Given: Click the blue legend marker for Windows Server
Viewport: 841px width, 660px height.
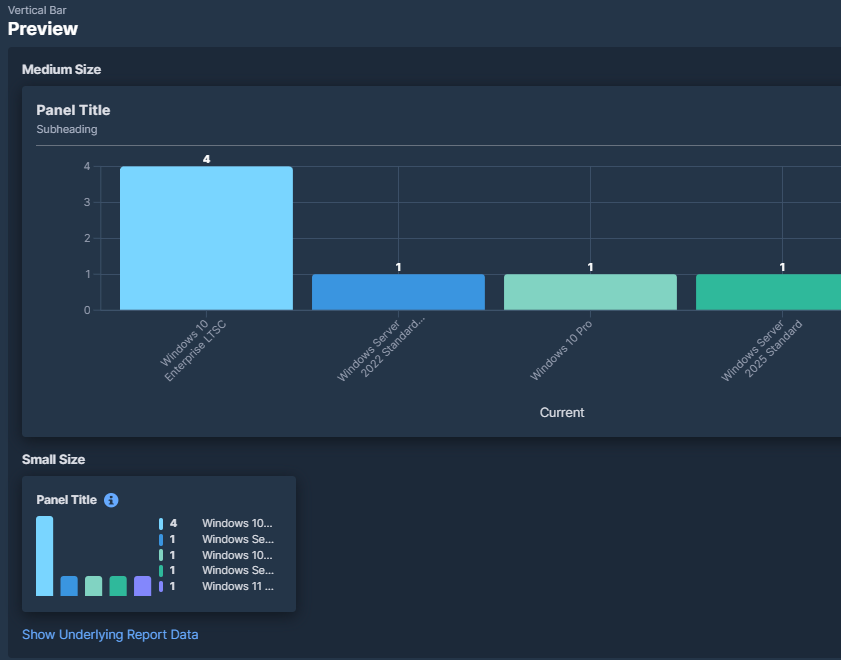Looking at the screenshot, I should pos(160,538).
